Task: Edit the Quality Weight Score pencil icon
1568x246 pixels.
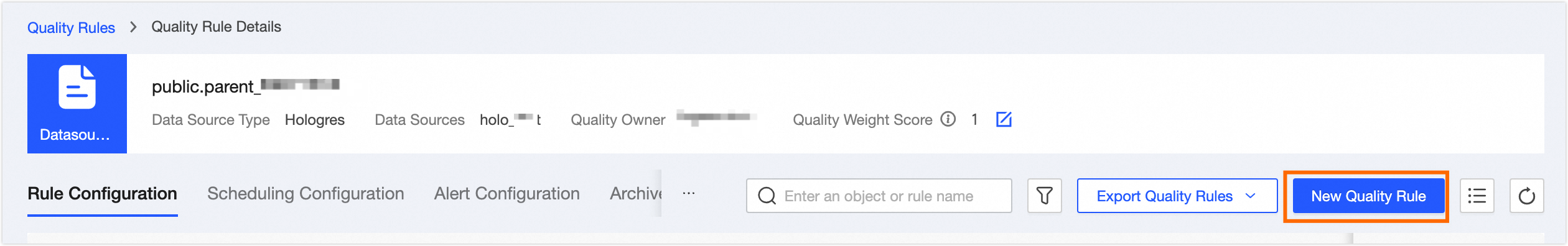Action: point(1004,119)
